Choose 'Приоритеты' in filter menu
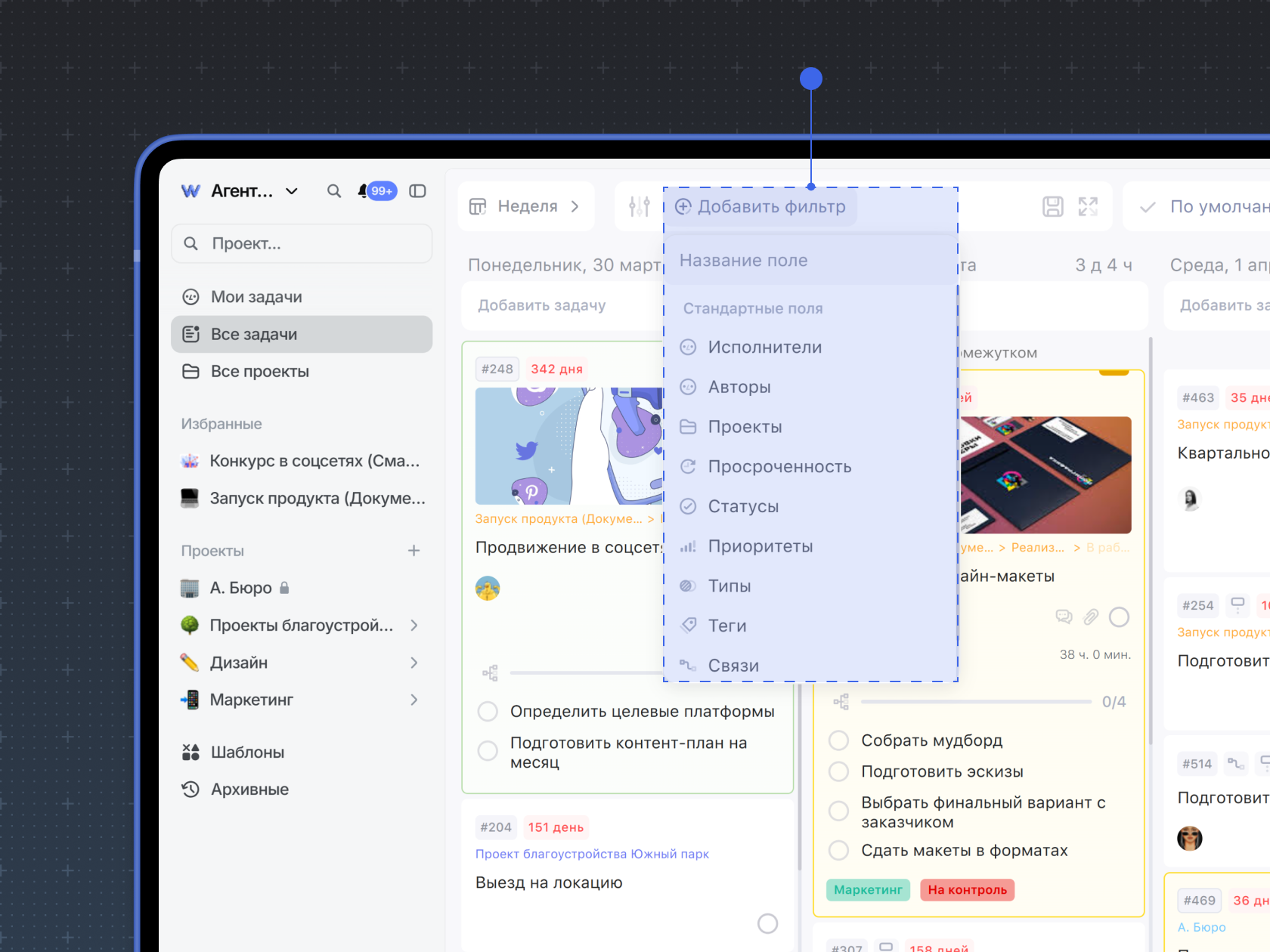This screenshot has height=952, width=1270. click(760, 546)
